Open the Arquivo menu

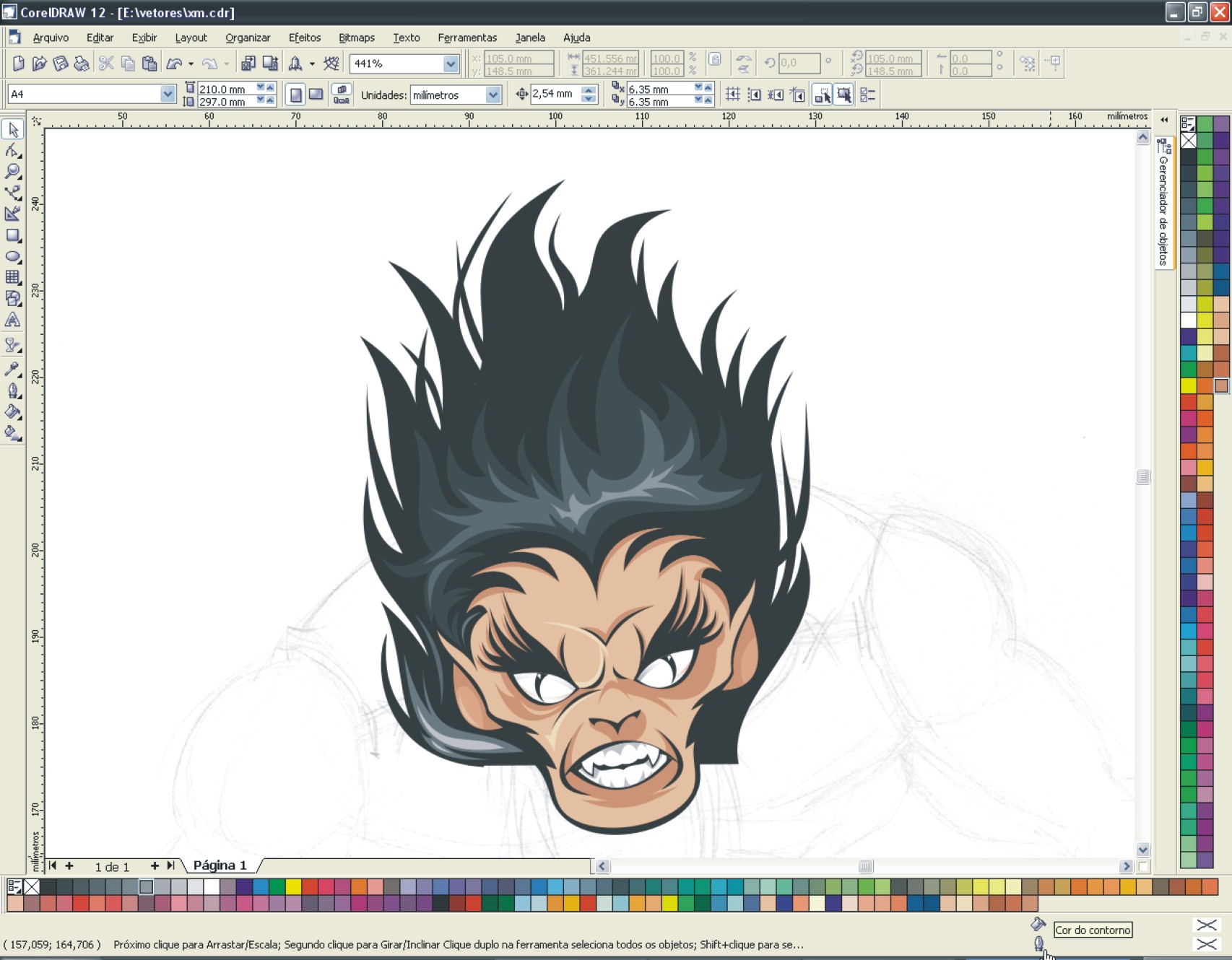click(x=51, y=38)
